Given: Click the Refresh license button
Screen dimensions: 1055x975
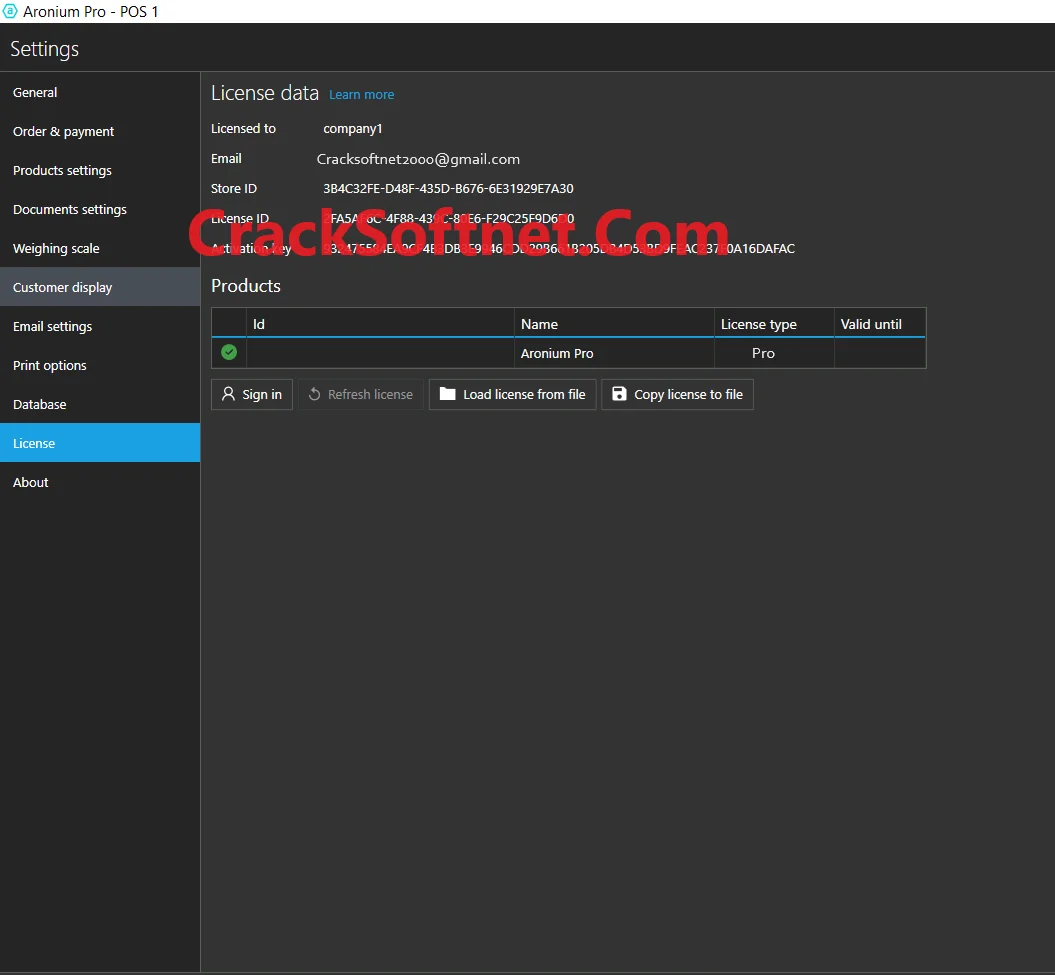Looking at the screenshot, I should [361, 394].
